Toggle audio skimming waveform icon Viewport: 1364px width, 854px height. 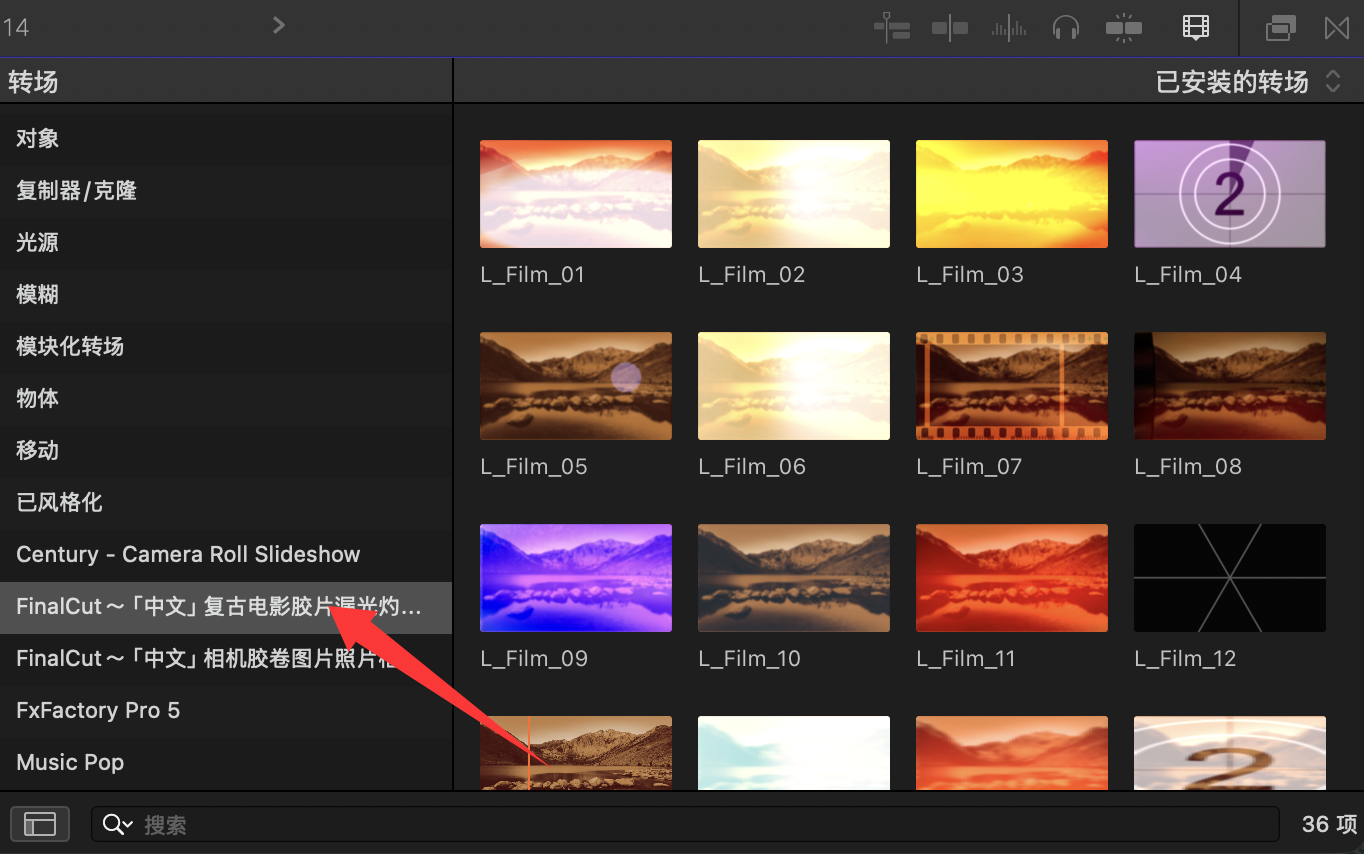tap(1008, 28)
